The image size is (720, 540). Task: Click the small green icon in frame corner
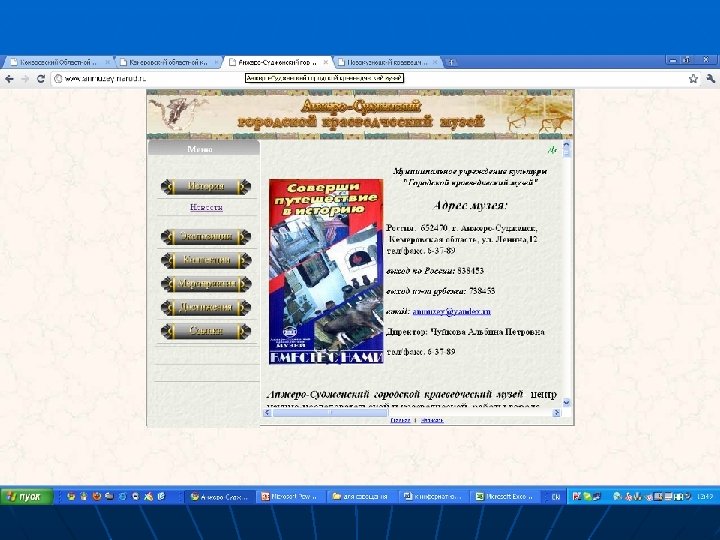click(x=552, y=150)
